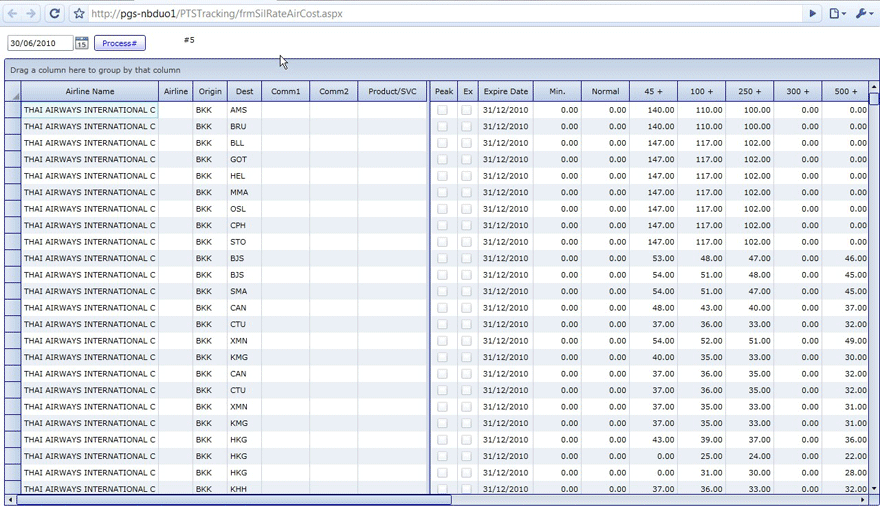Toggle Ex checkbox in the AMS row
The height and width of the screenshot is (507, 880).
(x=466, y=110)
